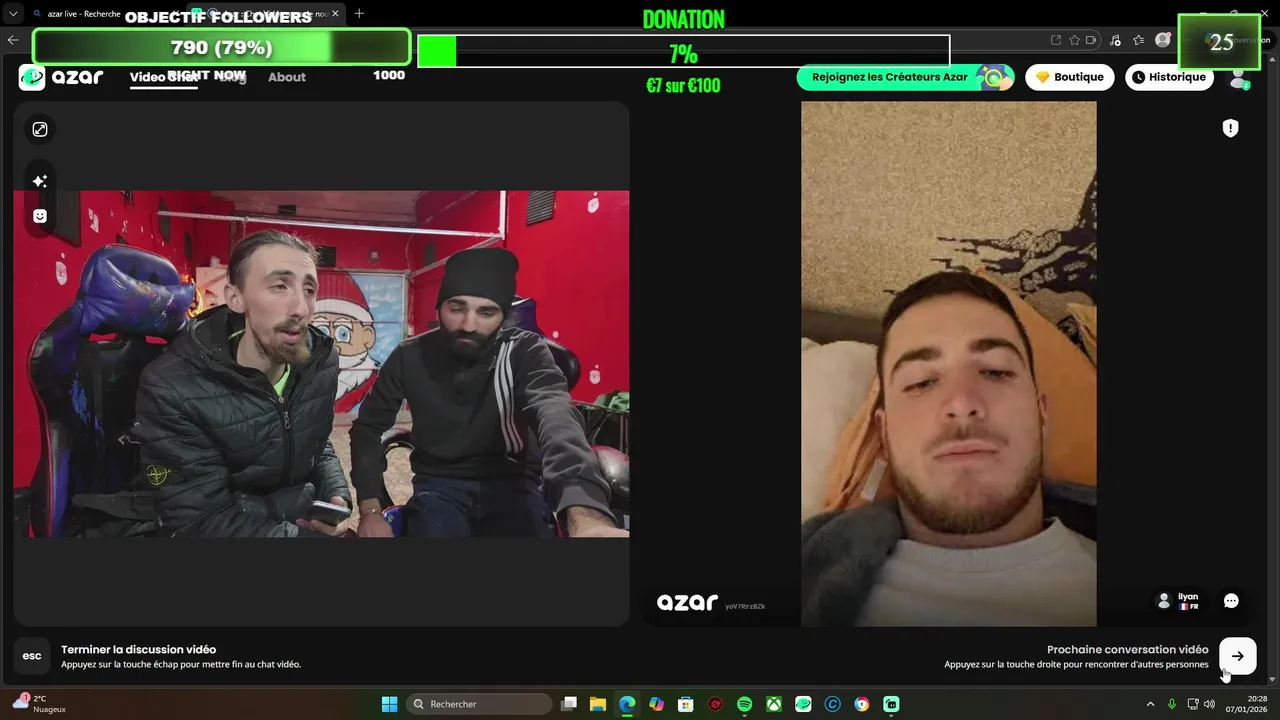This screenshot has height=720, width=1280.
Task: Open the weather widget showing 2°C
Action: (x=40, y=704)
